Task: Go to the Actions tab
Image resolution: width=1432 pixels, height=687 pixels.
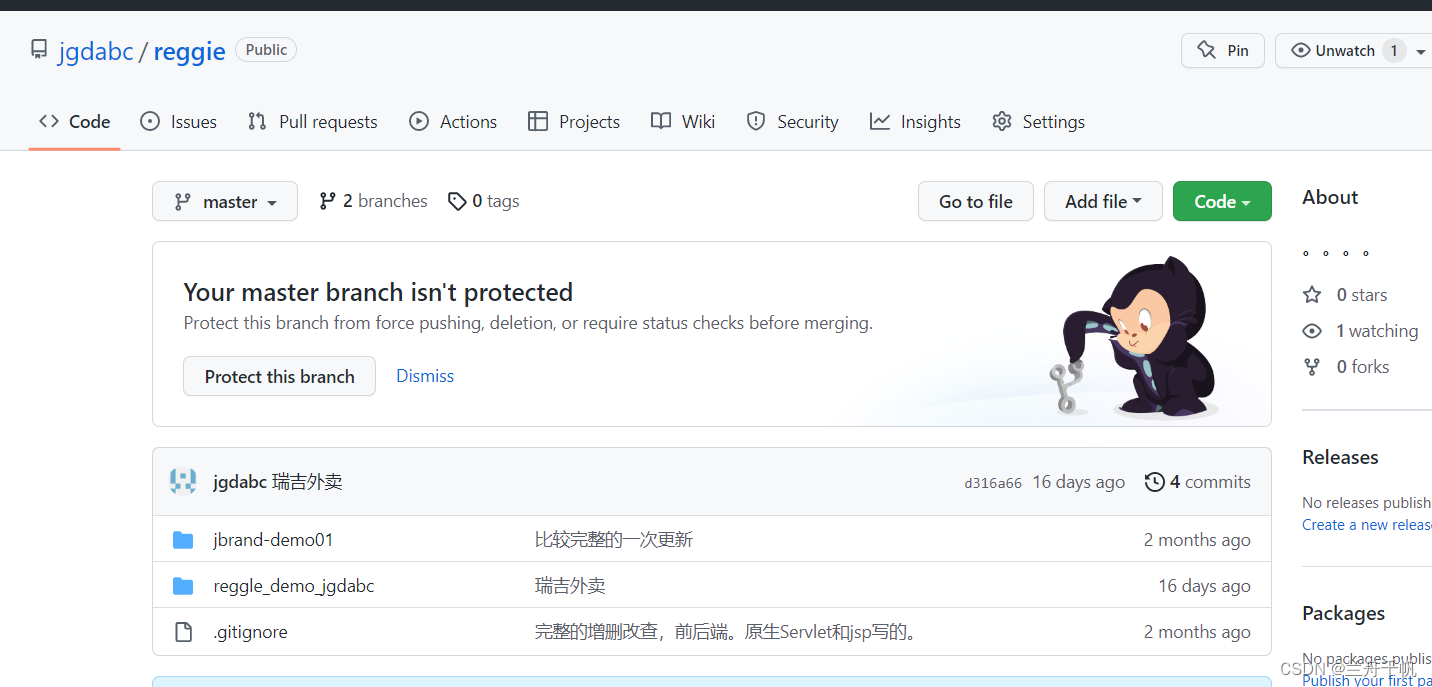Action: click(453, 122)
